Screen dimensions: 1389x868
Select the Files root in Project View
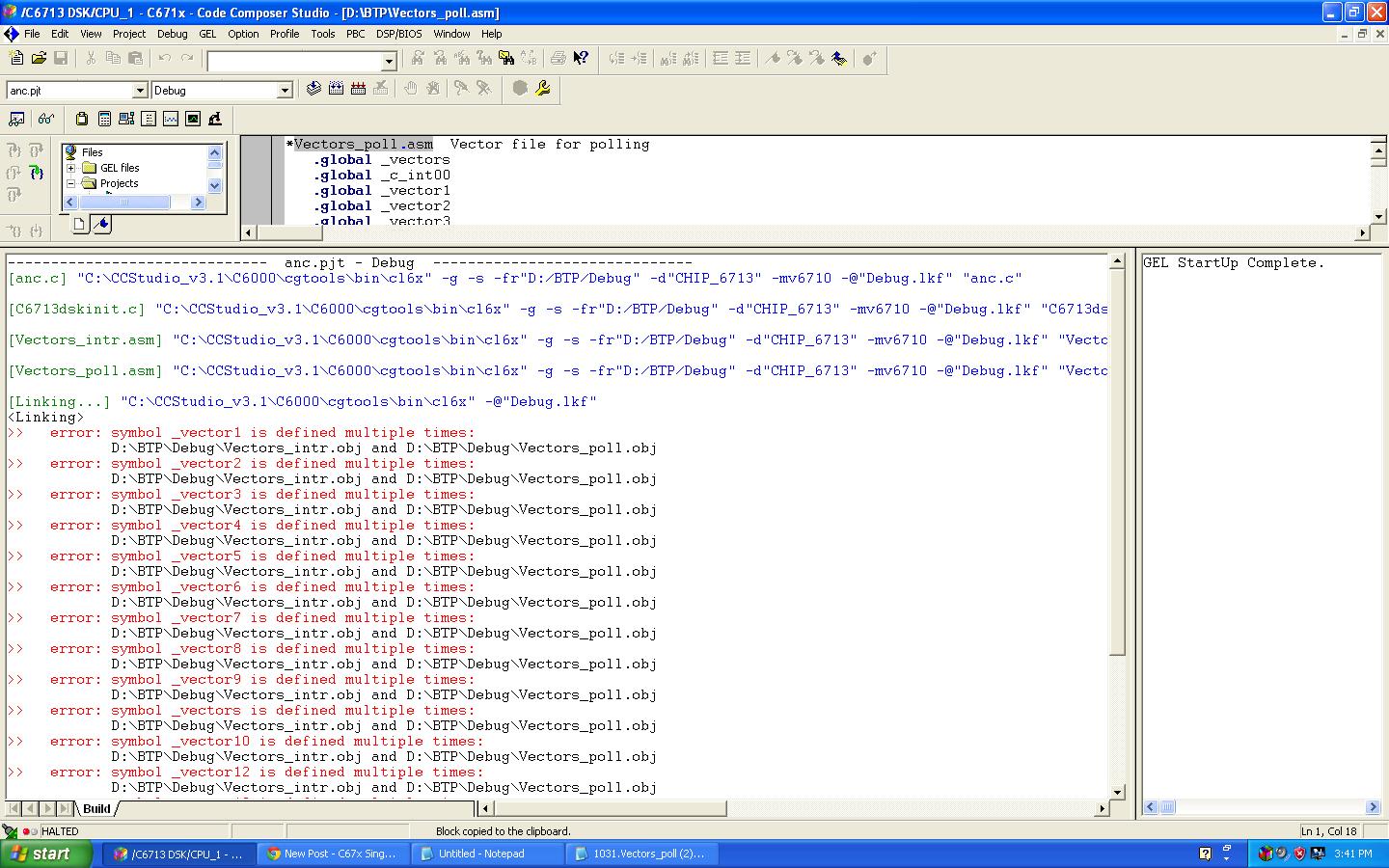92,151
